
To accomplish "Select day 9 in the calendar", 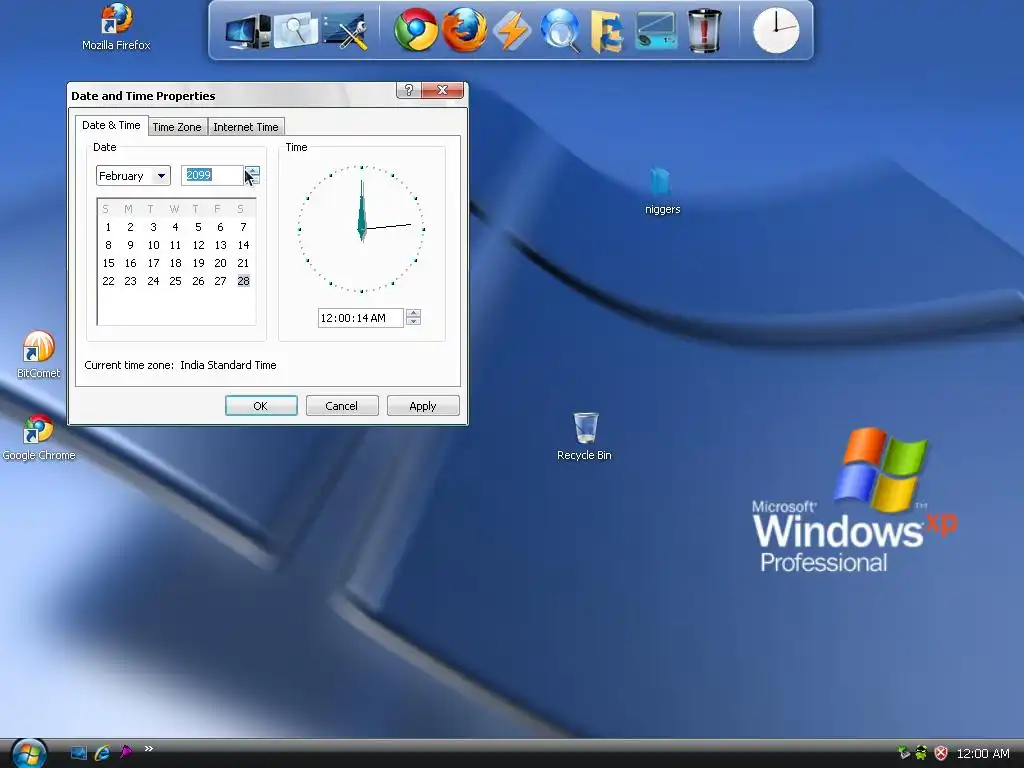I will (x=131, y=245).
